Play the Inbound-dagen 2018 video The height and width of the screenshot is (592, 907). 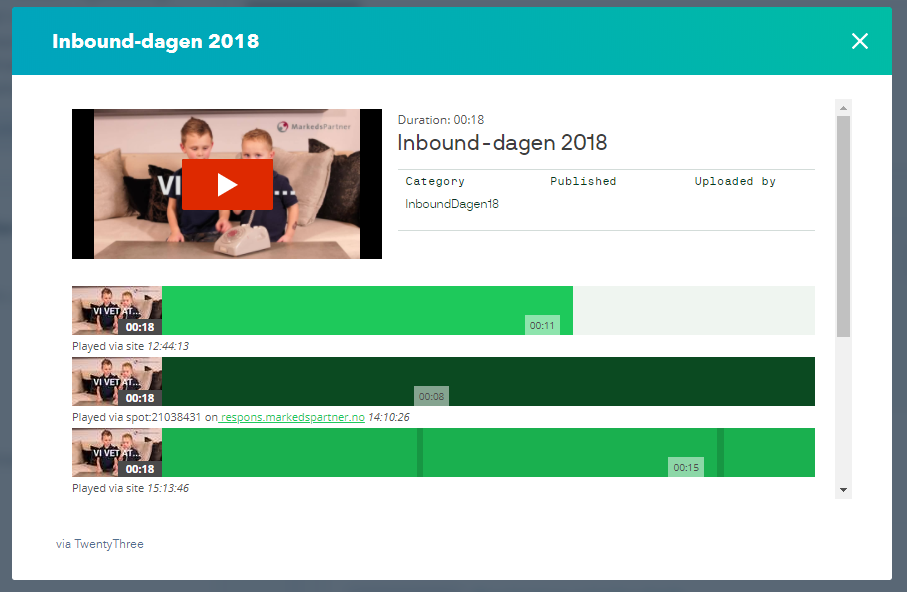[x=227, y=185]
